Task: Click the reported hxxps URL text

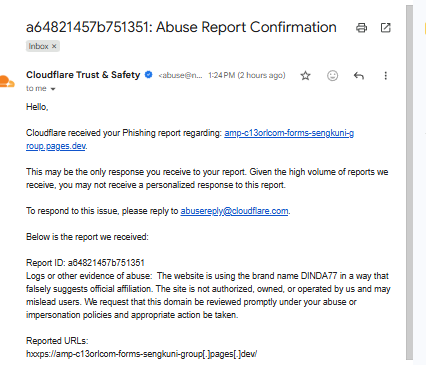Action: point(142,354)
